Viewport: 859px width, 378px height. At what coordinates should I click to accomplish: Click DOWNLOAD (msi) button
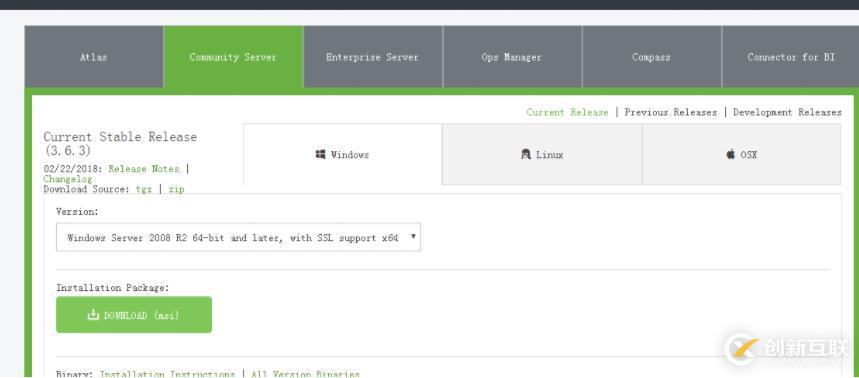coord(134,315)
